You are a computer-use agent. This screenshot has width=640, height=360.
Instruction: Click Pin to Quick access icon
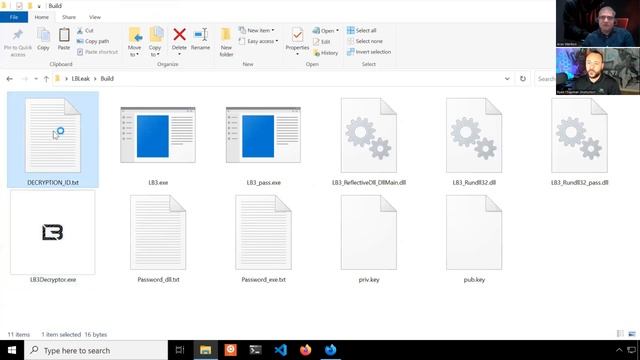click(x=18, y=34)
